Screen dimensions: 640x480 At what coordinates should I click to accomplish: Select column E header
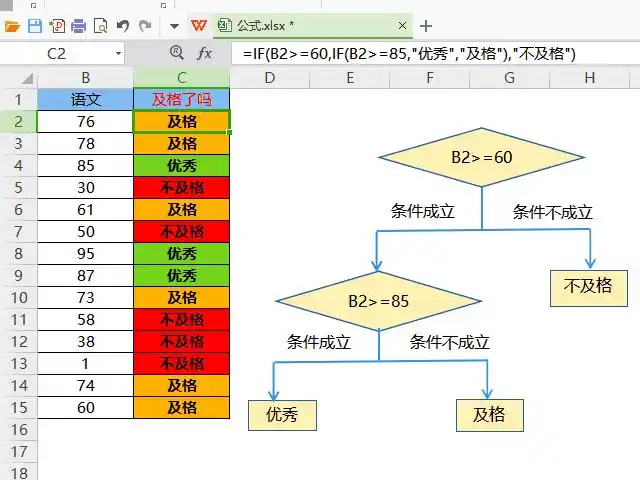tap(350, 78)
